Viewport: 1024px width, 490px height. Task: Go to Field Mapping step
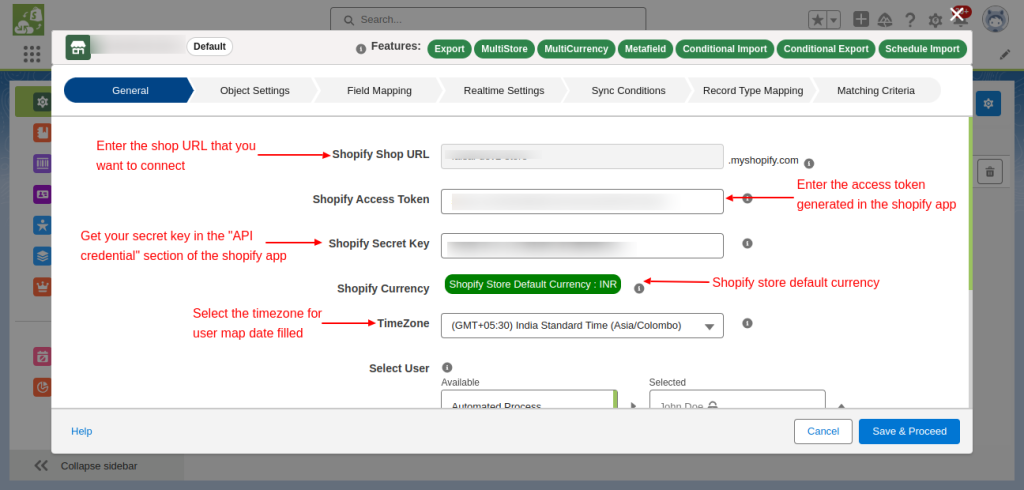coord(379,91)
